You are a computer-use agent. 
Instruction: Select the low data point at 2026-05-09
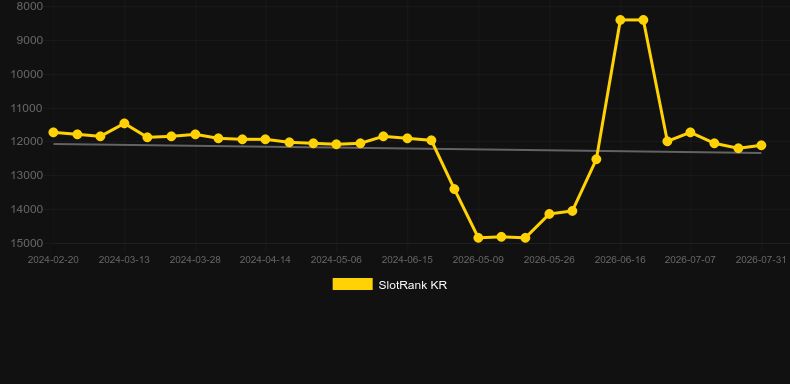coord(478,238)
